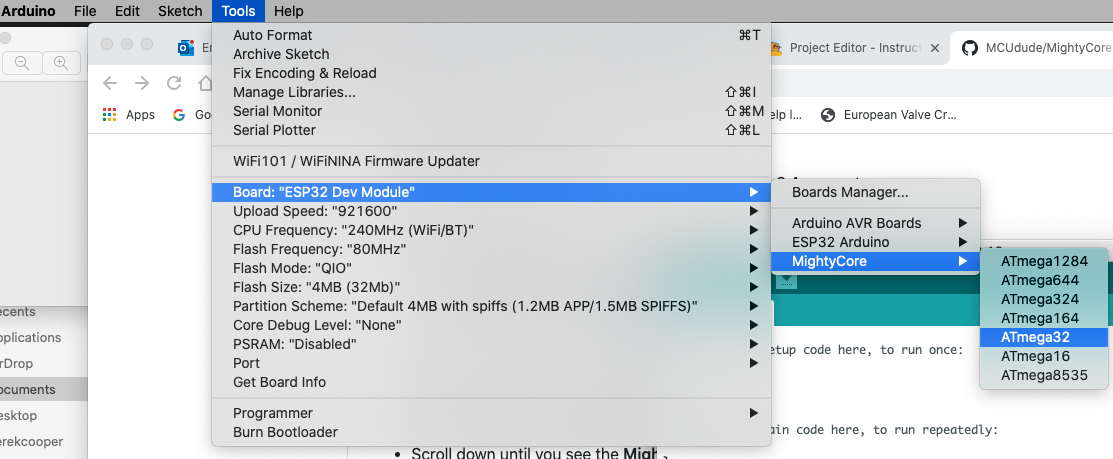Open Documents in the Finder sidebar

click(x=43, y=389)
